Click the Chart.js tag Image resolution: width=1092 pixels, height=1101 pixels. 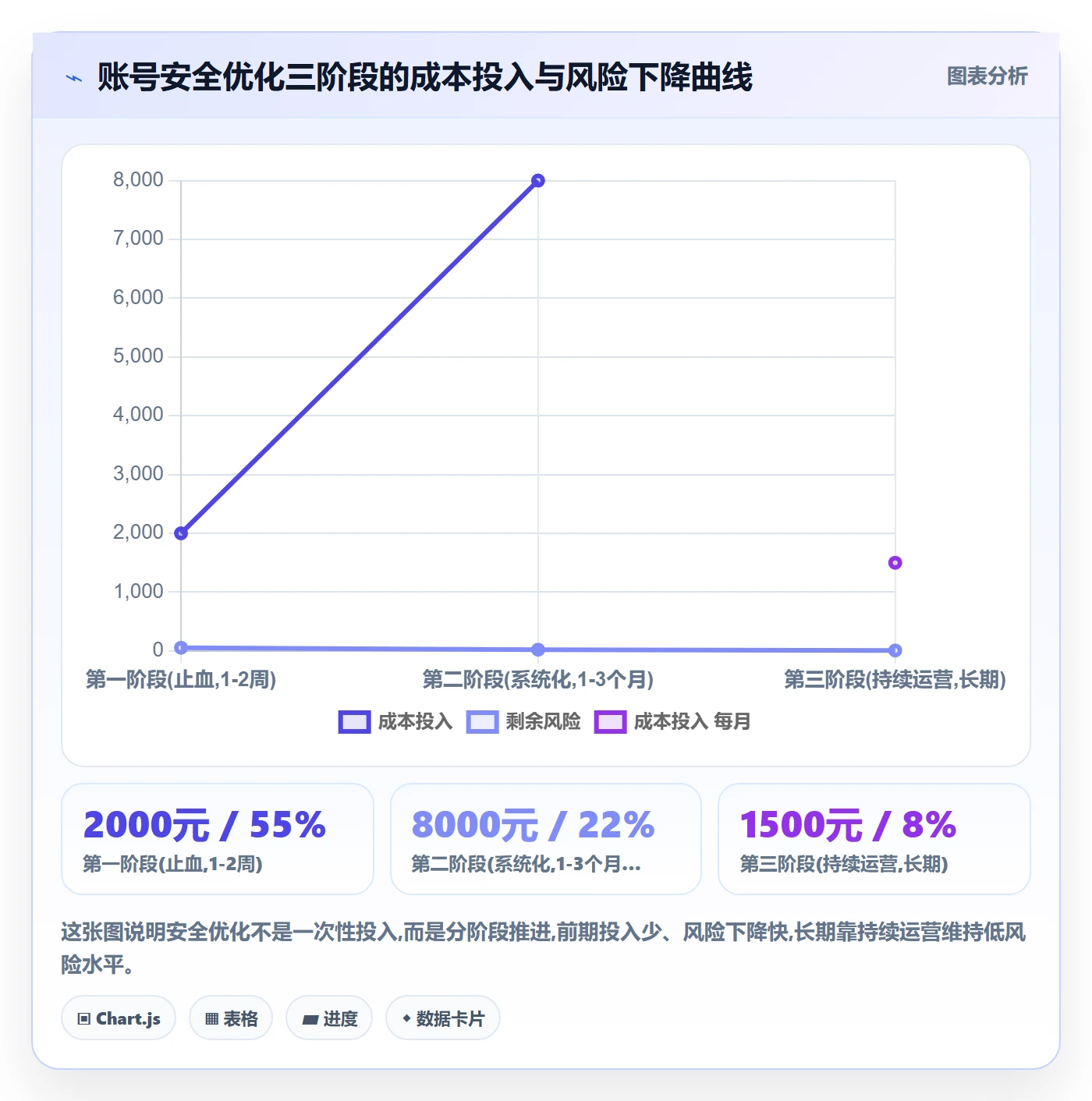[119, 1018]
